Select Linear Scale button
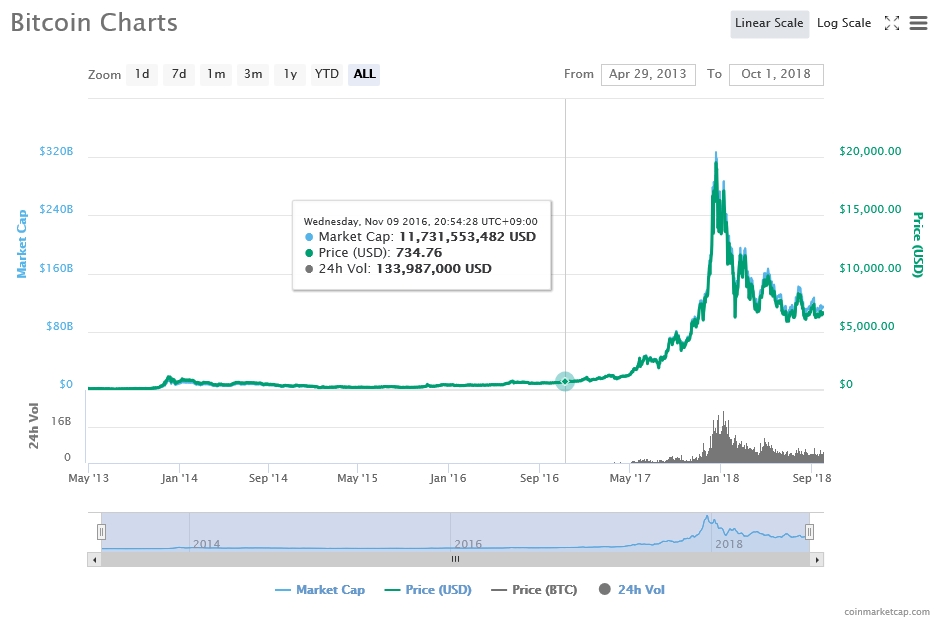940x620 pixels. tap(769, 23)
